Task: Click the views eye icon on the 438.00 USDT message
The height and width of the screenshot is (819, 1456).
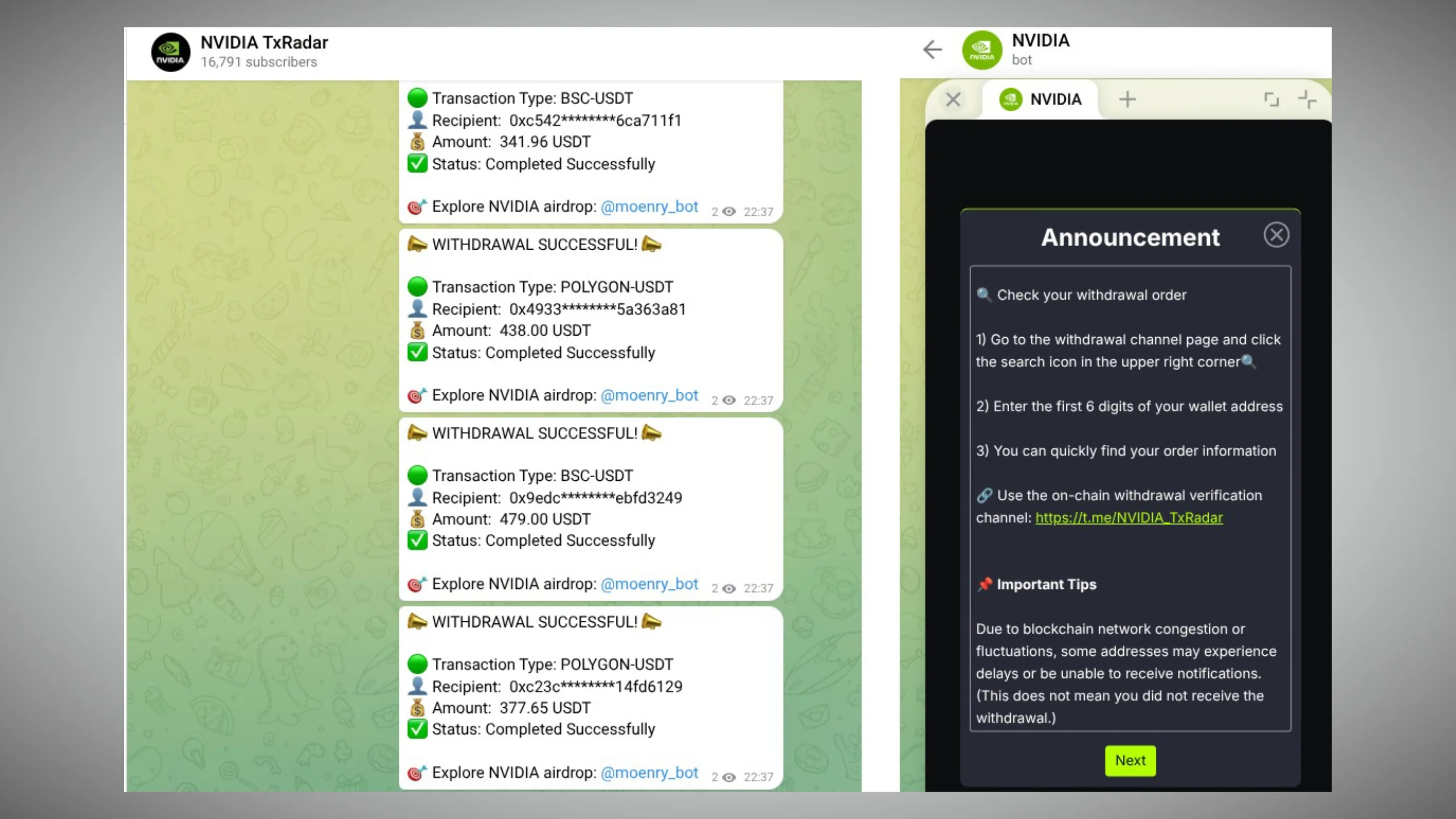Action: point(729,401)
